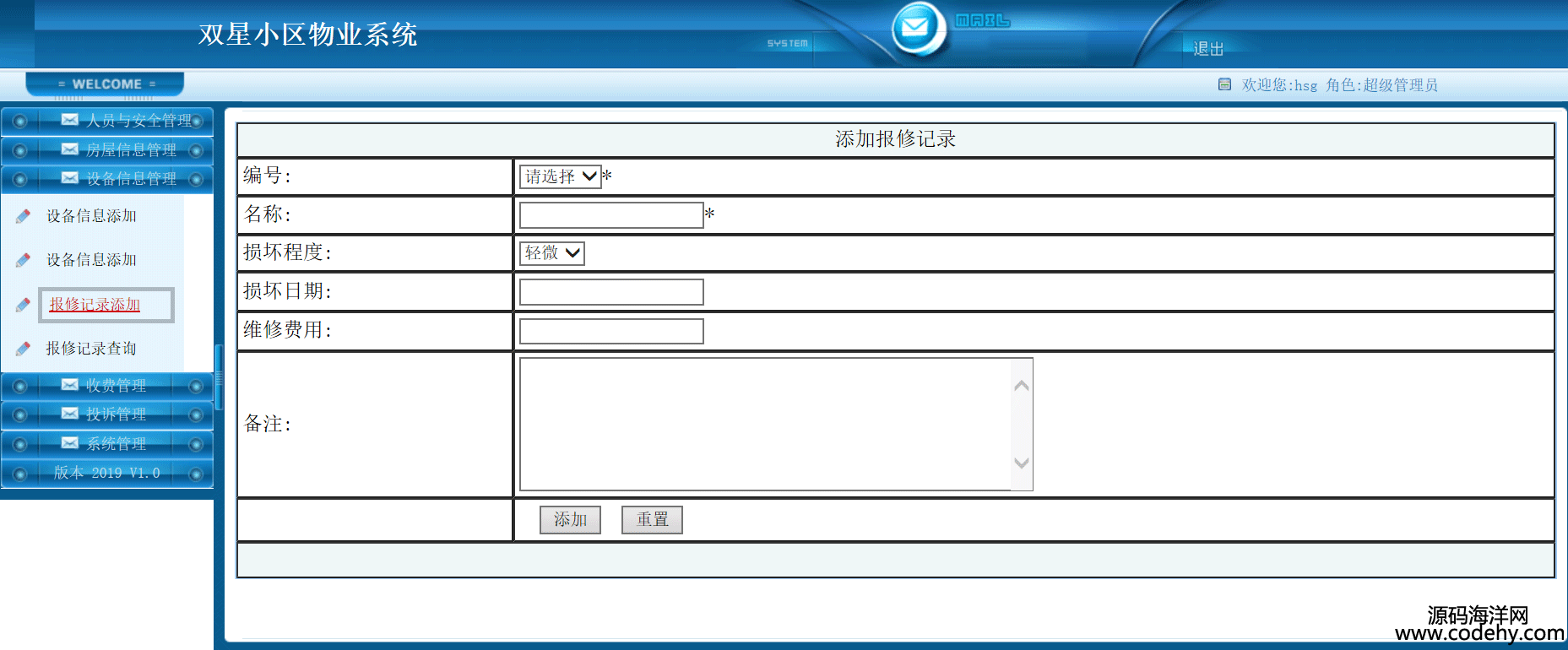
Task: Expand the 房屋信息管理 menu
Action: pos(106,150)
